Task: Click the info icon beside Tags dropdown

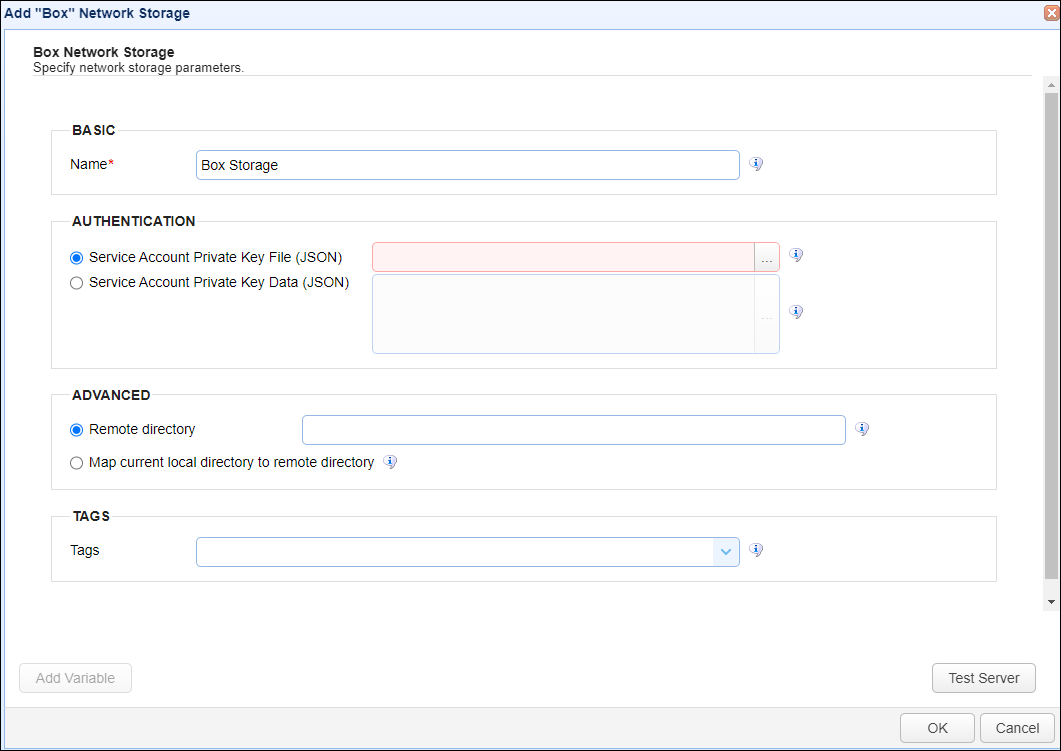Action: click(756, 550)
